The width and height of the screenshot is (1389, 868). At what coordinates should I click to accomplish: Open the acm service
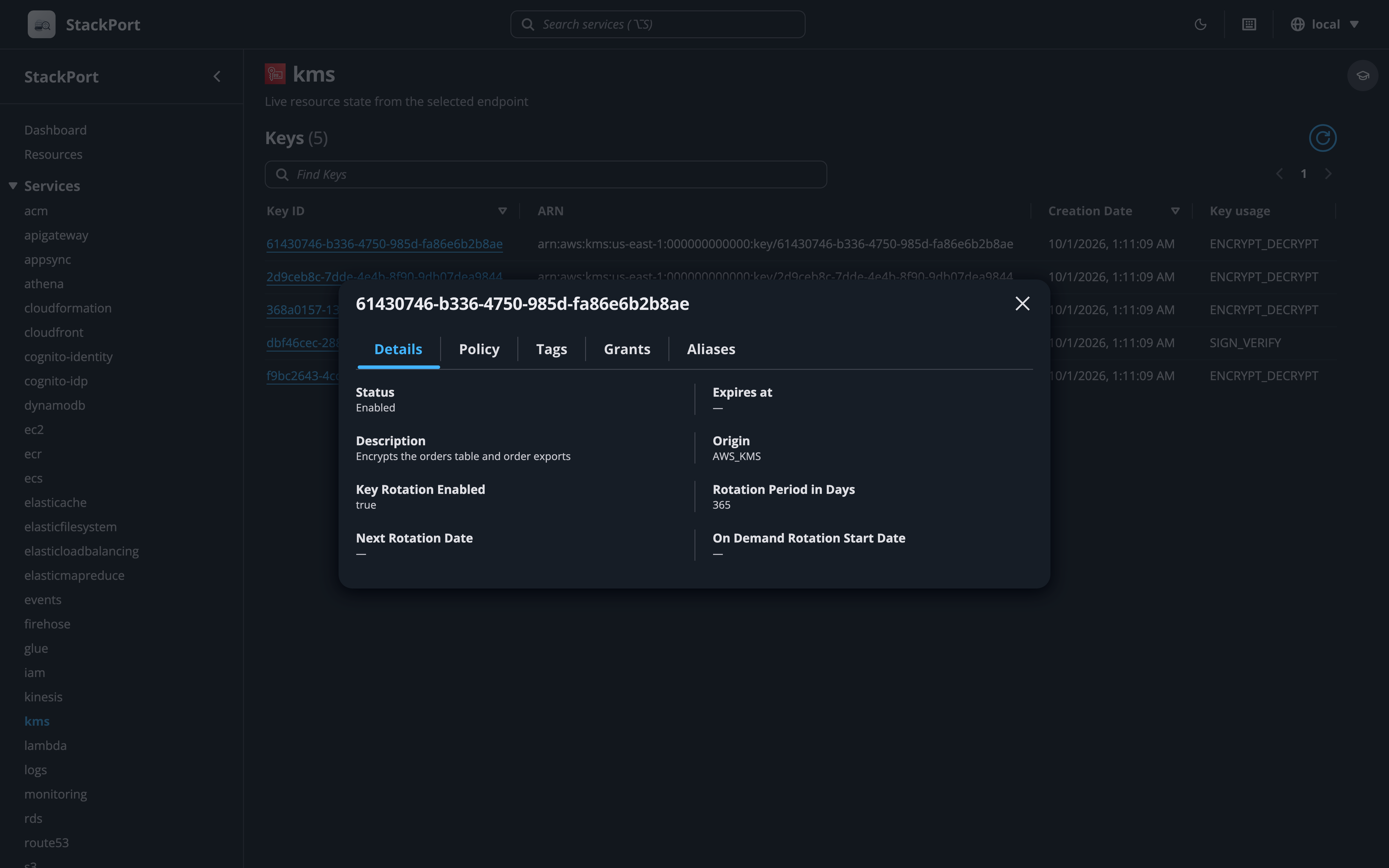pos(36,211)
